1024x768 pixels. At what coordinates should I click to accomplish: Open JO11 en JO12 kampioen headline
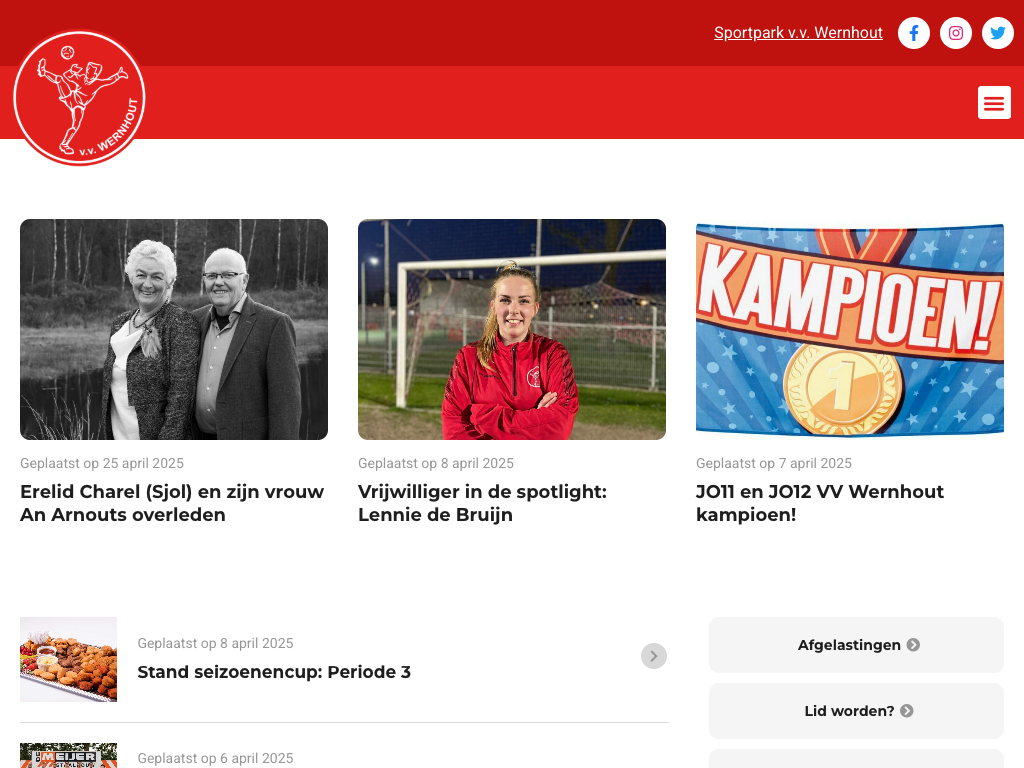(820, 503)
